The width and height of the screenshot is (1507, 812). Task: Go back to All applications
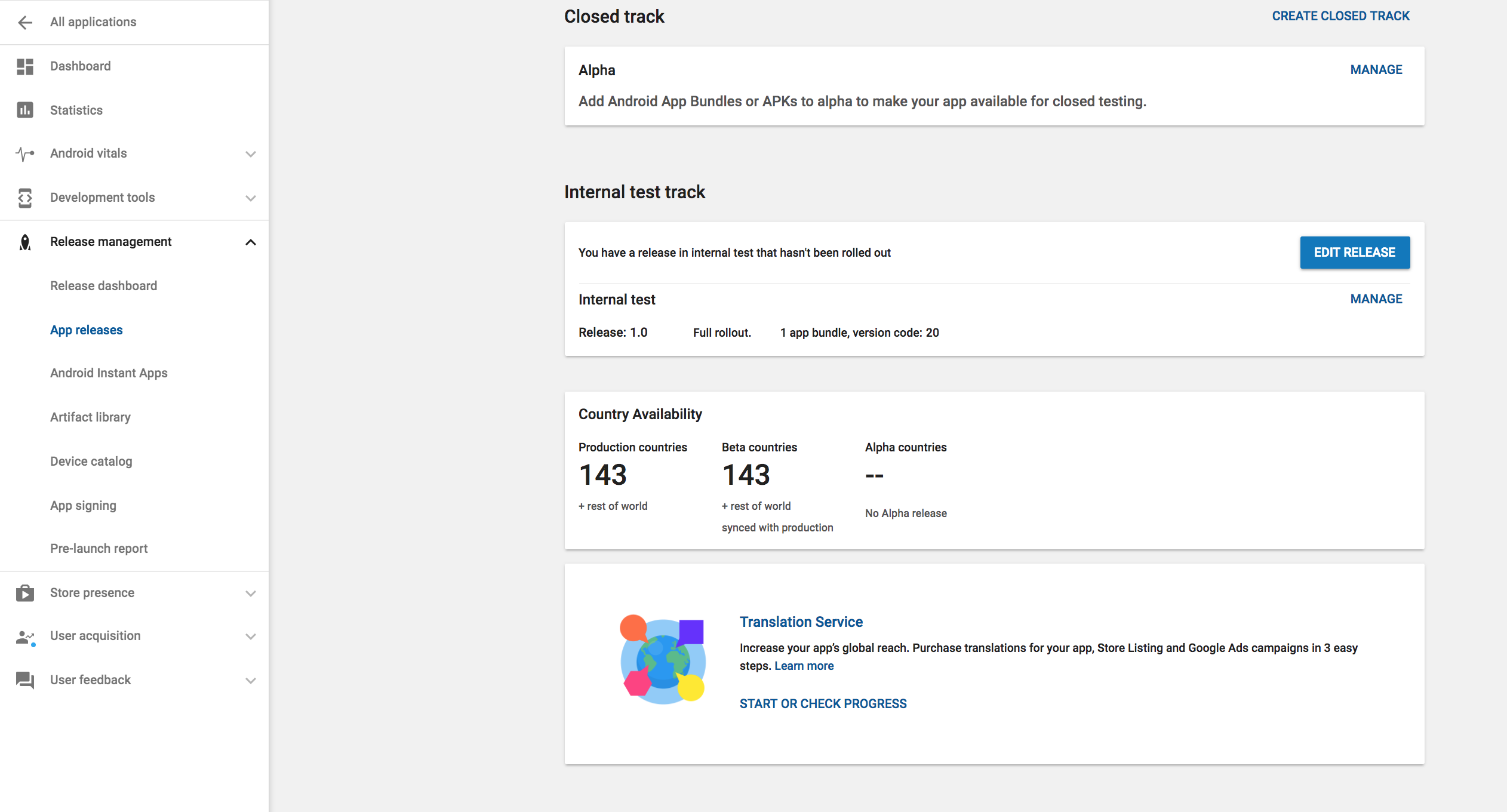pos(93,22)
